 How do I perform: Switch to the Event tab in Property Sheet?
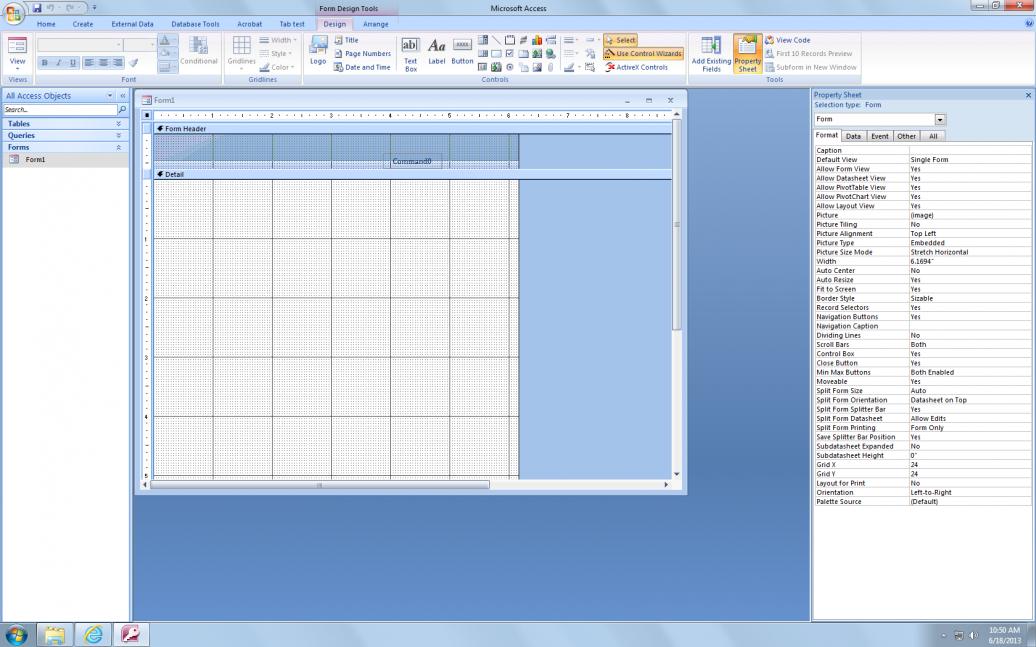point(879,136)
